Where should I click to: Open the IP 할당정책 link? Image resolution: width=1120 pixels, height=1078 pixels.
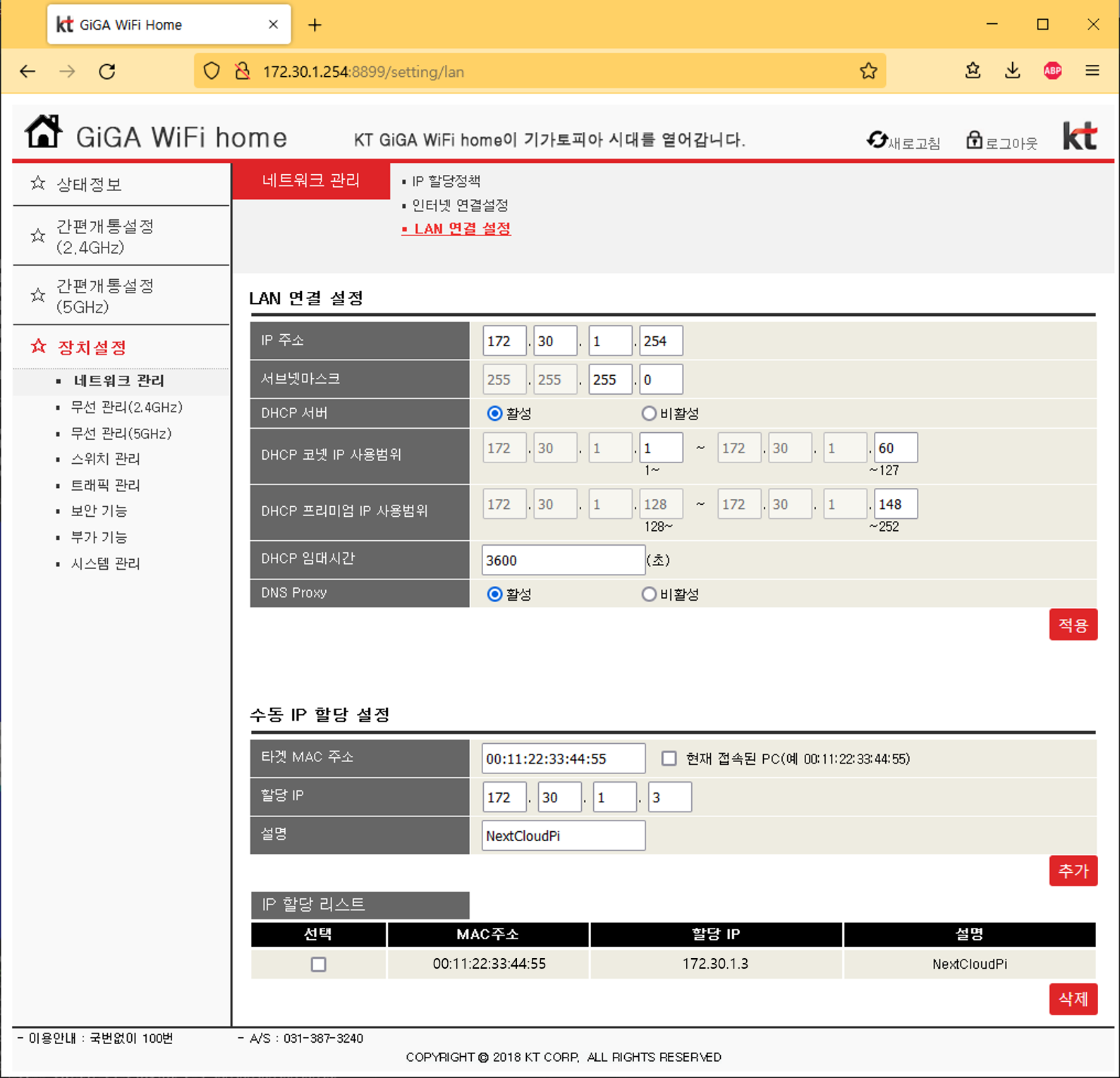coord(446,181)
